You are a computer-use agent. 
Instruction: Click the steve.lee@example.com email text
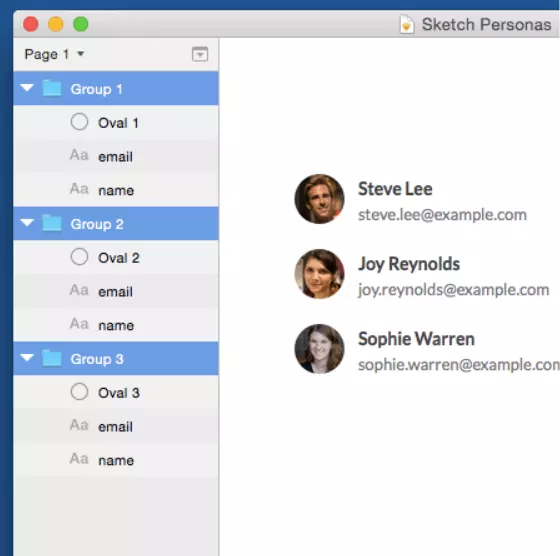pyautogui.click(x=442, y=215)
